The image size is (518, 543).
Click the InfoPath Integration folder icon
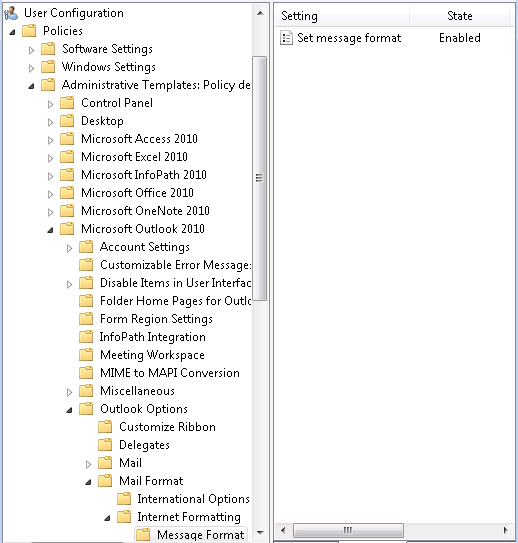coord(86,337)
